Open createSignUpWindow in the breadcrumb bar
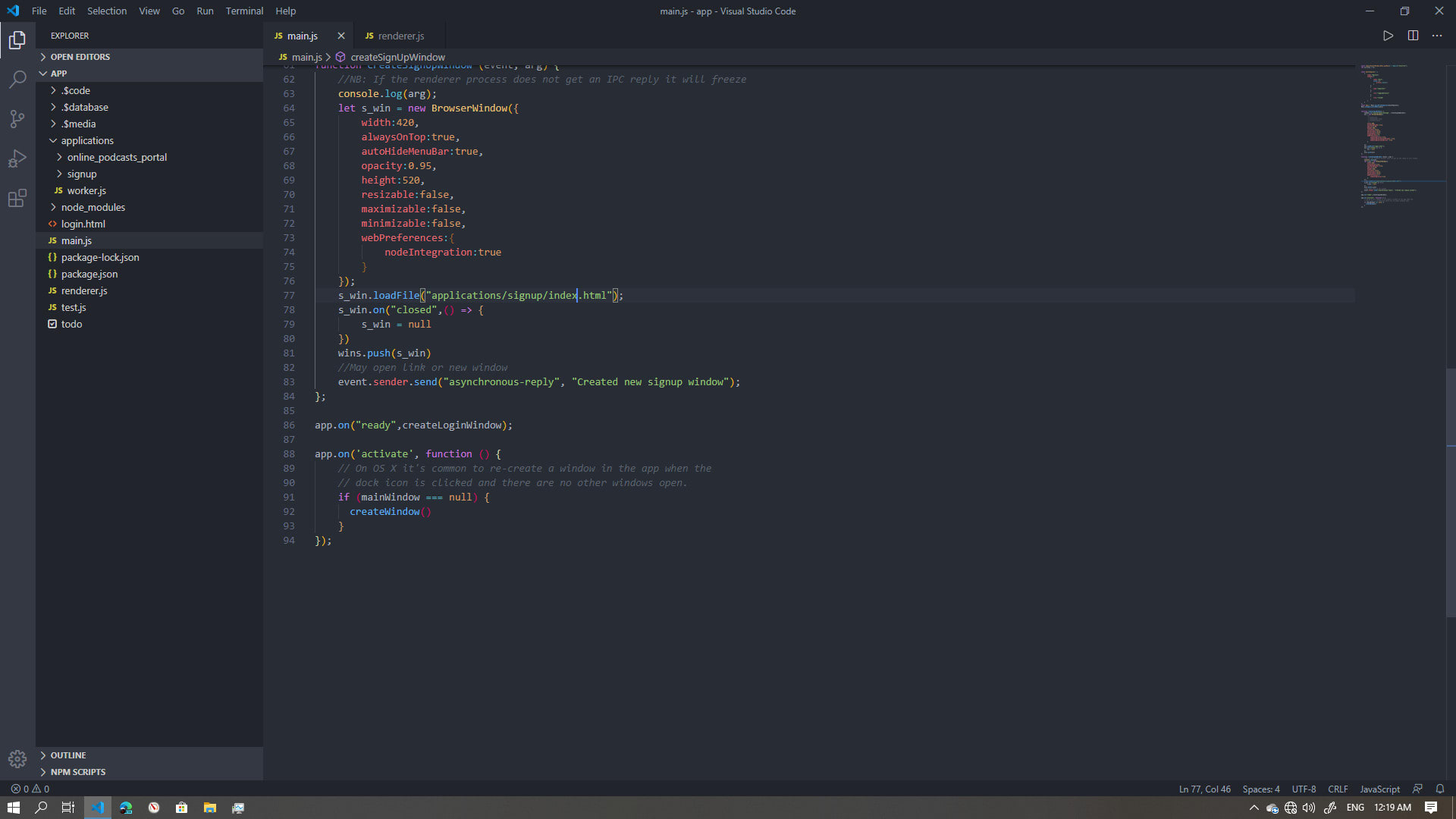This screenshot has width=1456, height=819. (398, 57)
